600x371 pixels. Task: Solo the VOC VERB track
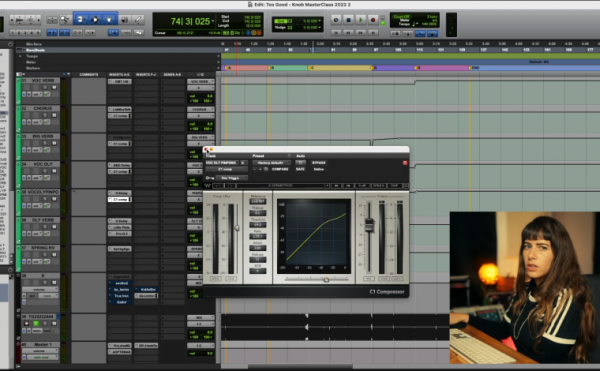coord(45,87)
